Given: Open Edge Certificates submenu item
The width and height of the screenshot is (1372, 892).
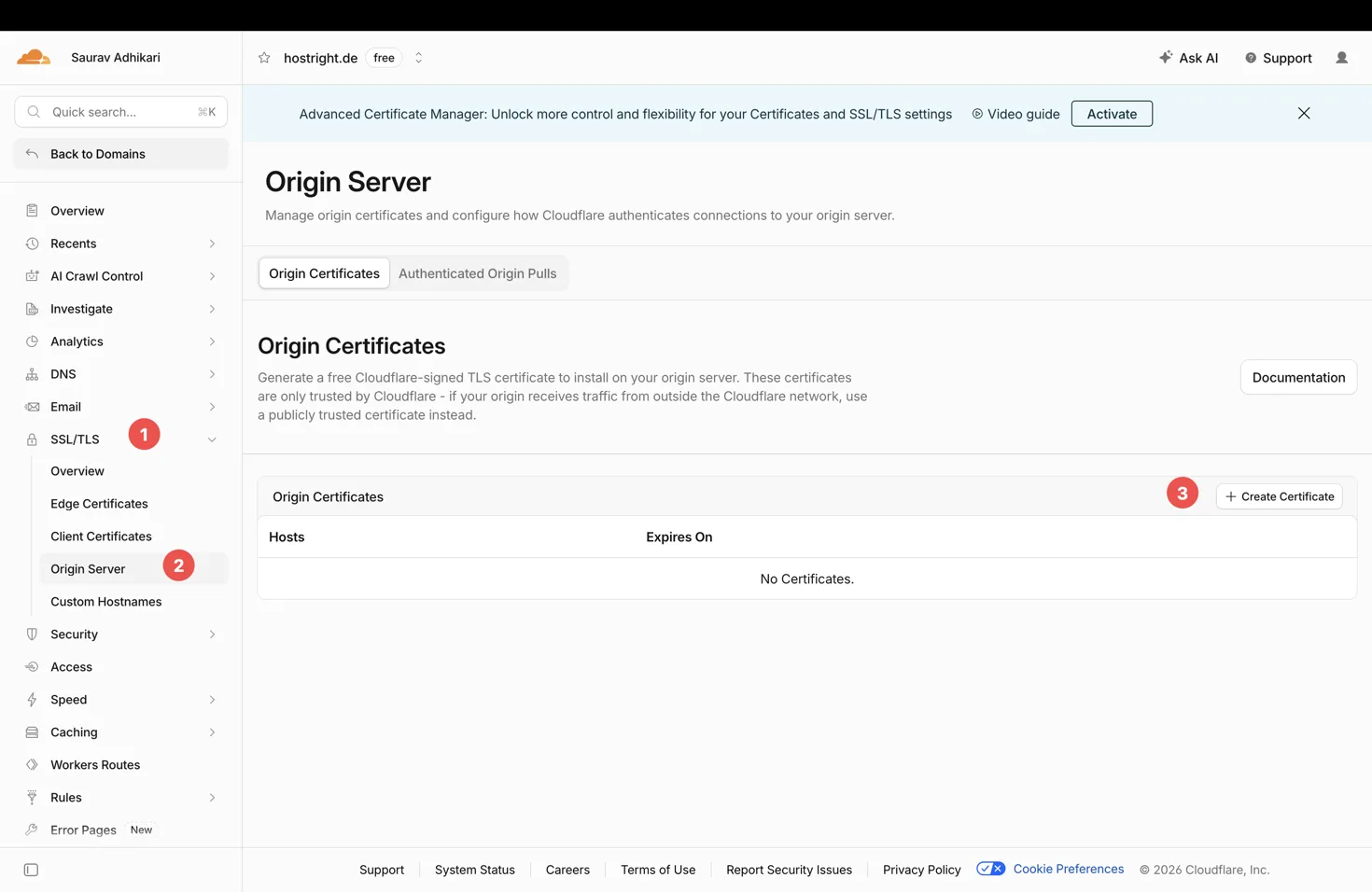Looking at the screenshot, I should [x=99, y=504].
